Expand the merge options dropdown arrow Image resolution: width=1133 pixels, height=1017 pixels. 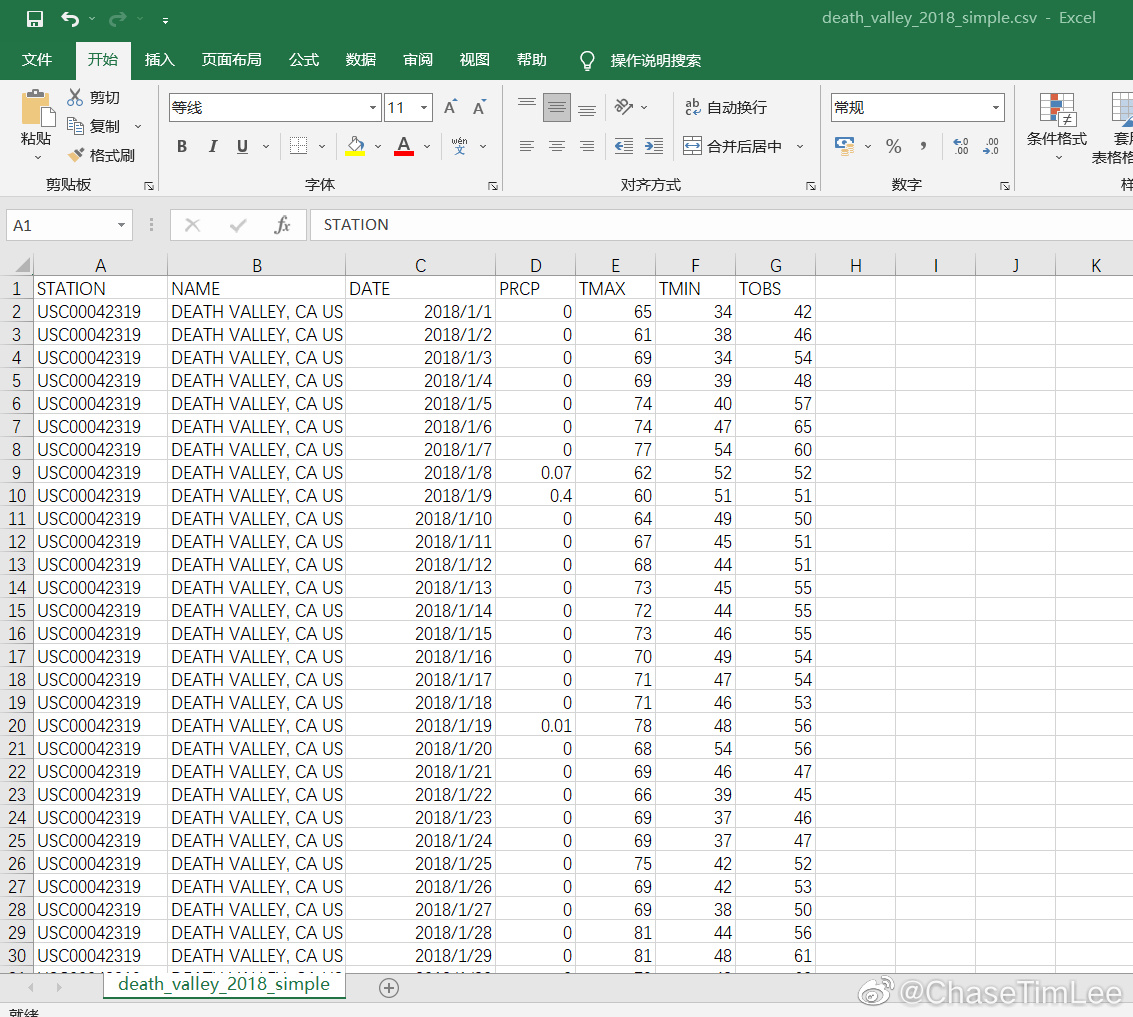click(800, 147)
